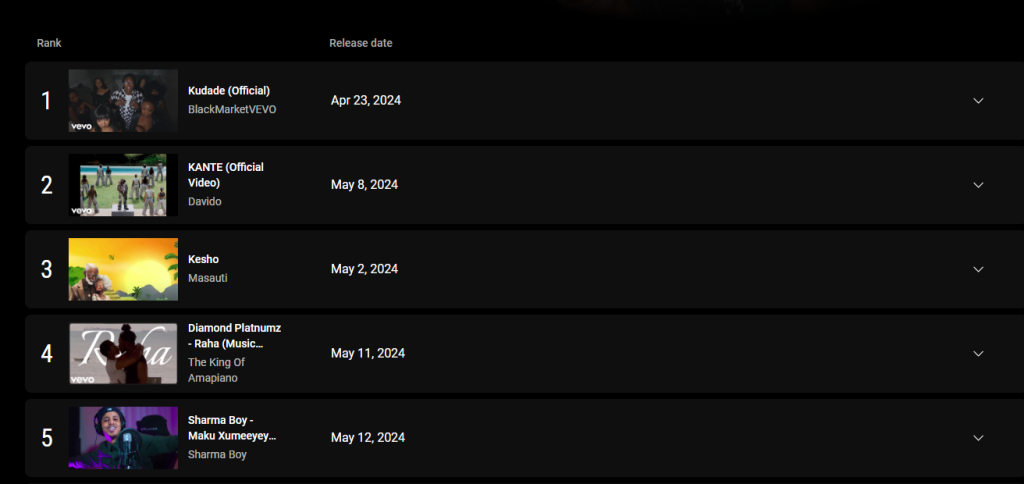Open the Masauti artist link
The height and width of the screenshot is (484, 1024).
[x=208, y=278]
